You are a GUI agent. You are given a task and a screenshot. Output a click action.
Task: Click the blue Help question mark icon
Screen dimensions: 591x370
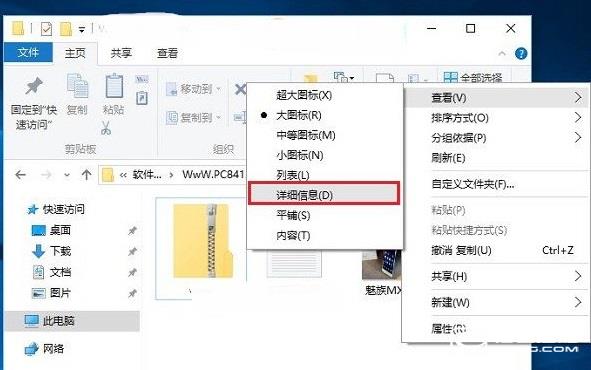click(521, 54)
